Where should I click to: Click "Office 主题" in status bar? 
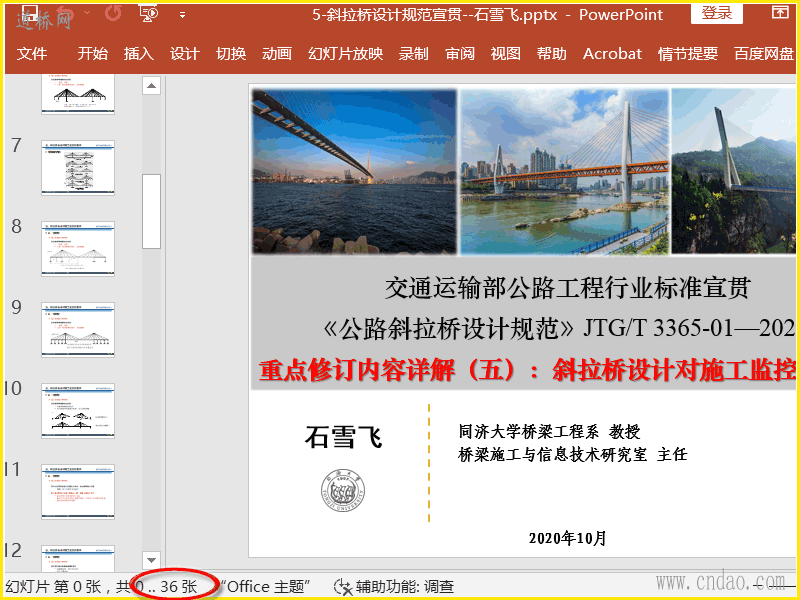point(265,587)
